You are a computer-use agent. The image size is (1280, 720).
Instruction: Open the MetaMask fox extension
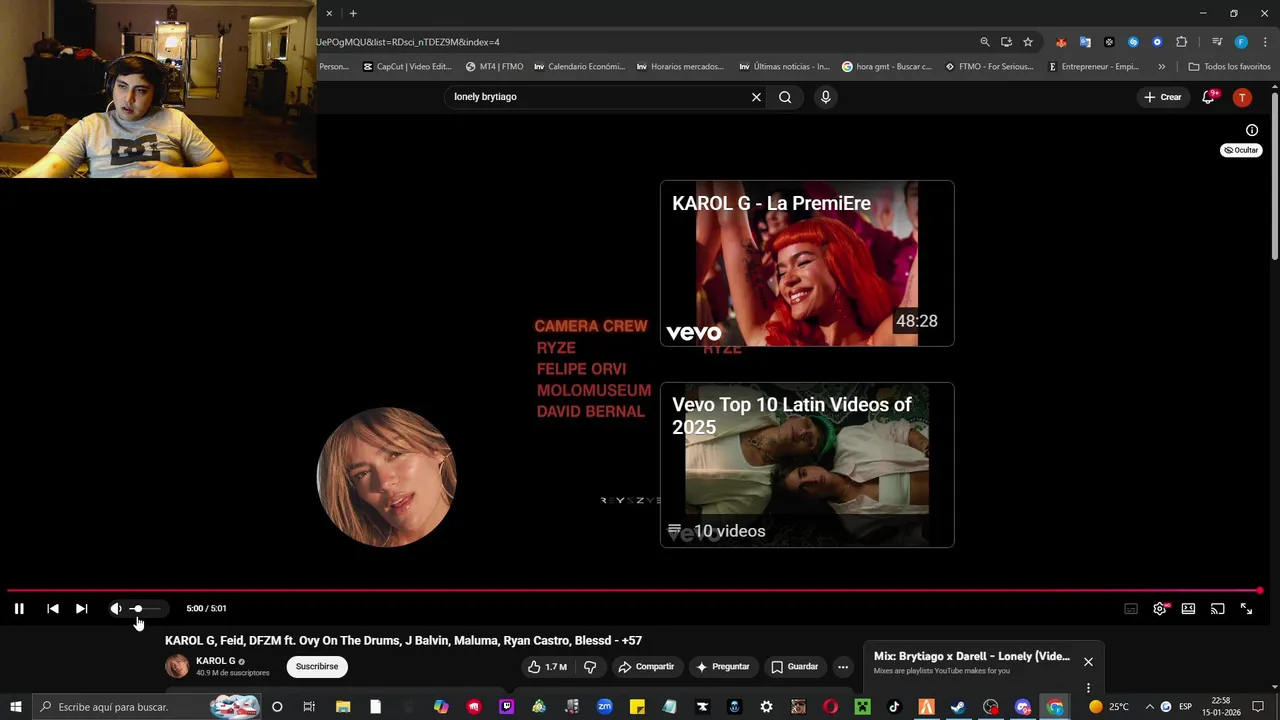[x=1061, y=42]
